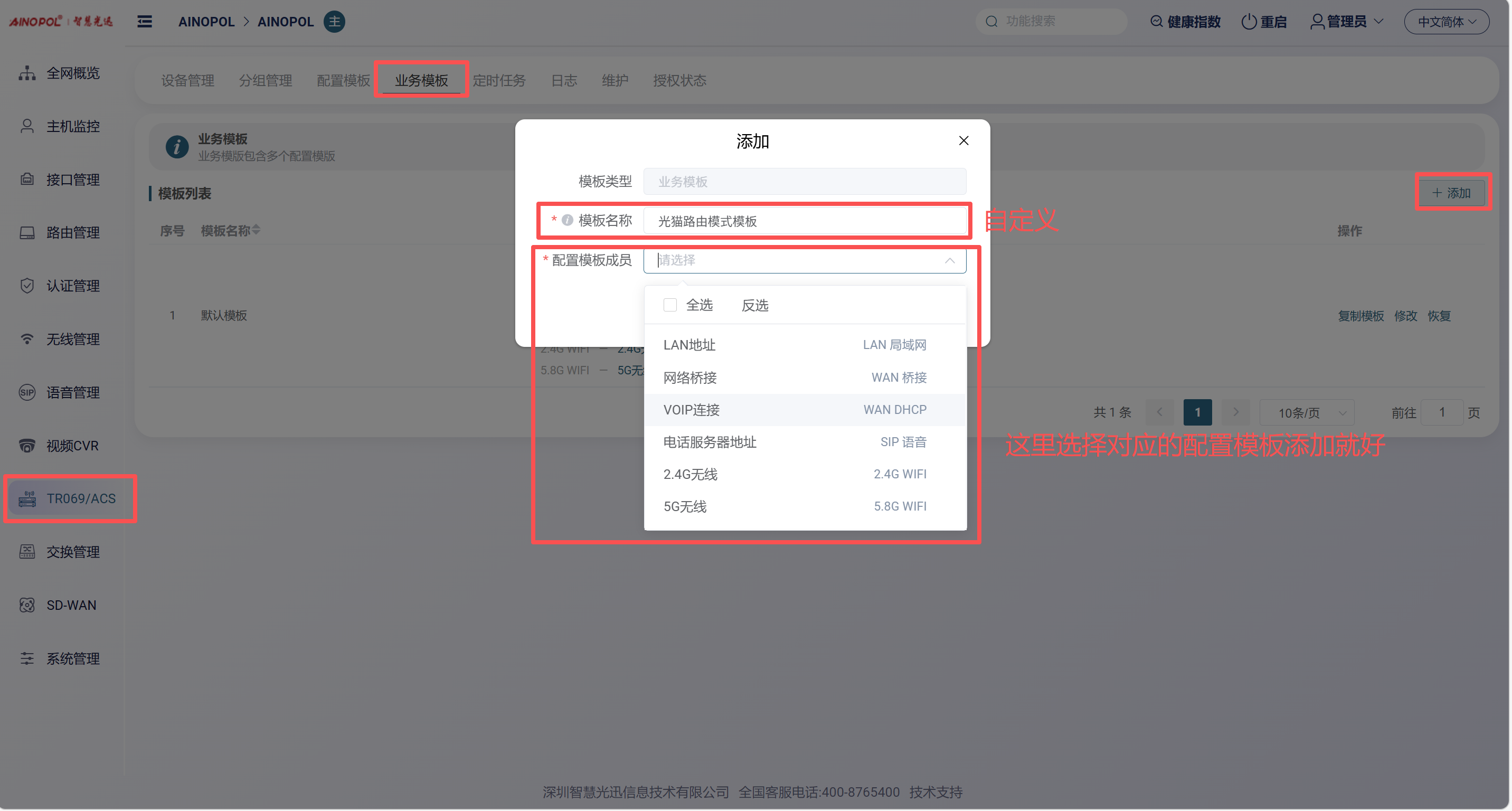This screenshot has width=1512, height=811.
Task: Collapse the 配置模板成员 dropdown arrow
Action: 949,260
